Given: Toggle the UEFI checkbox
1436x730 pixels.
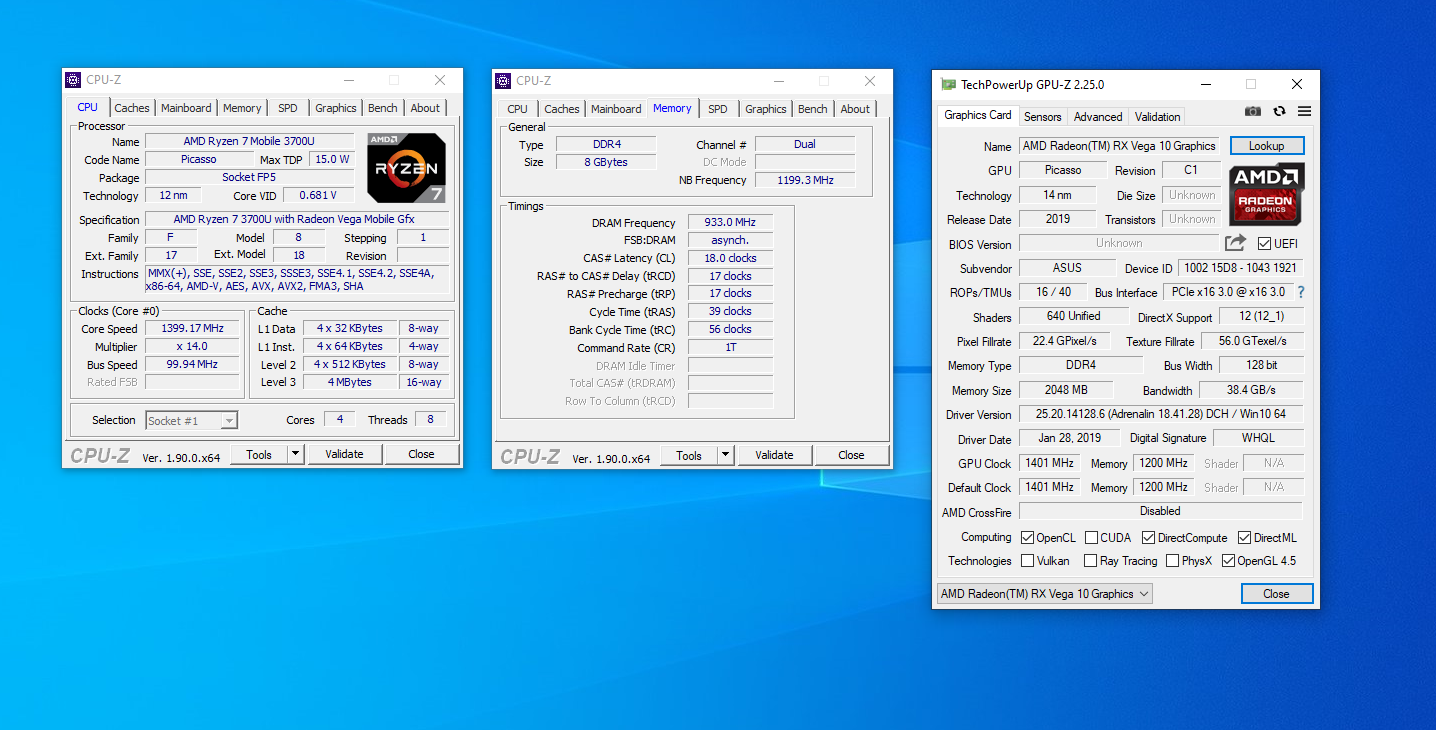Looking at the screenshot, I should pyautogui.click(x=1264, y=244).
